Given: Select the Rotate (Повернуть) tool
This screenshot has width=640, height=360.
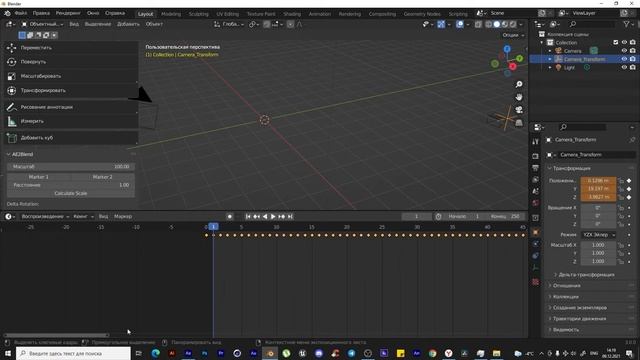Looking at the screenshot, I should [71, 62].
